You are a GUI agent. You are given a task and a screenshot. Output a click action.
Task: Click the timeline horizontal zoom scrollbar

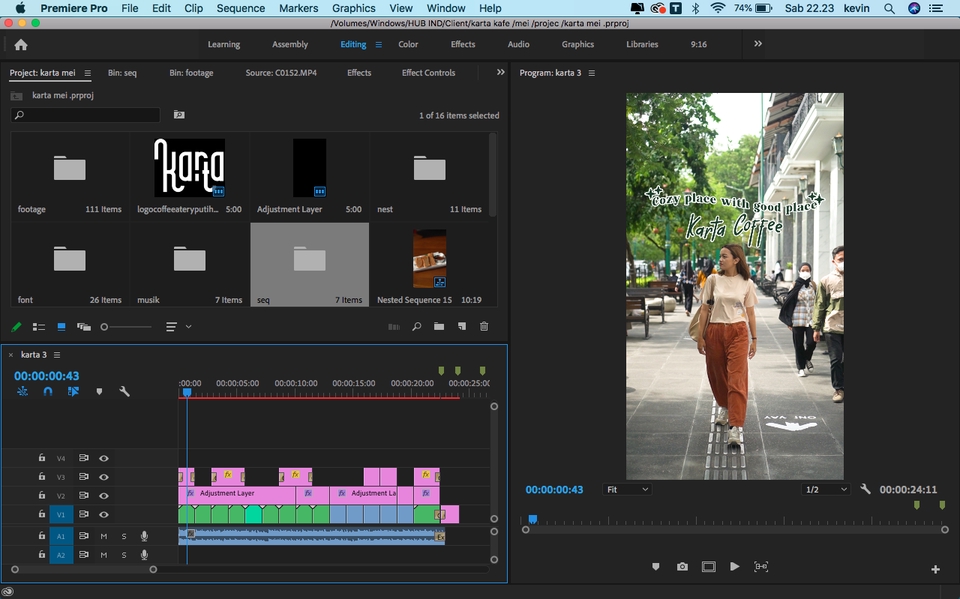(x=84, y=570)
